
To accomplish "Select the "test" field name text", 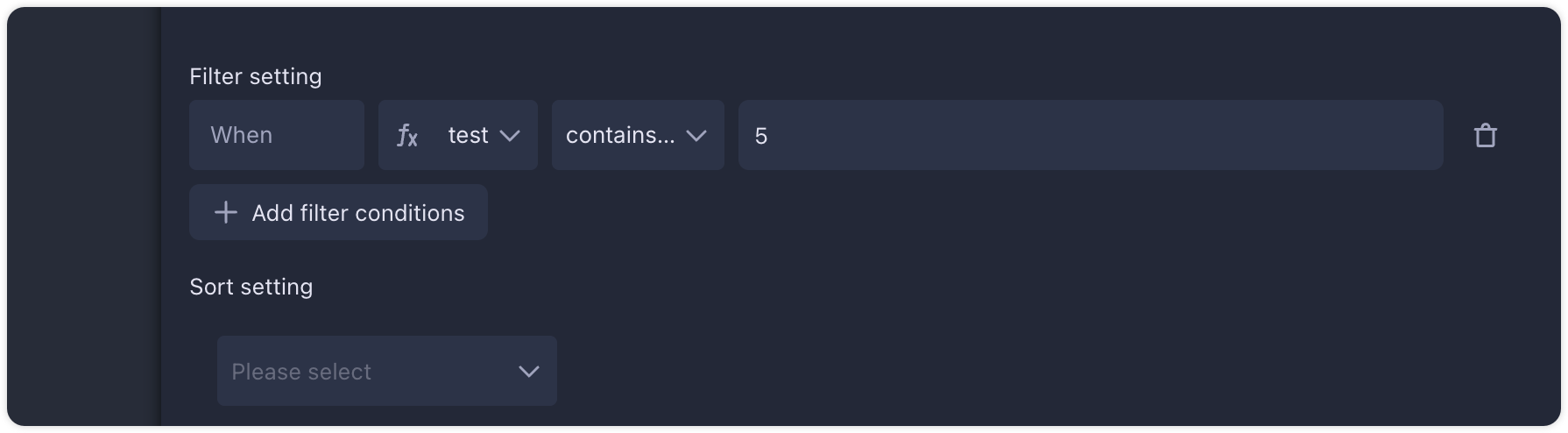I will point(468,135).
